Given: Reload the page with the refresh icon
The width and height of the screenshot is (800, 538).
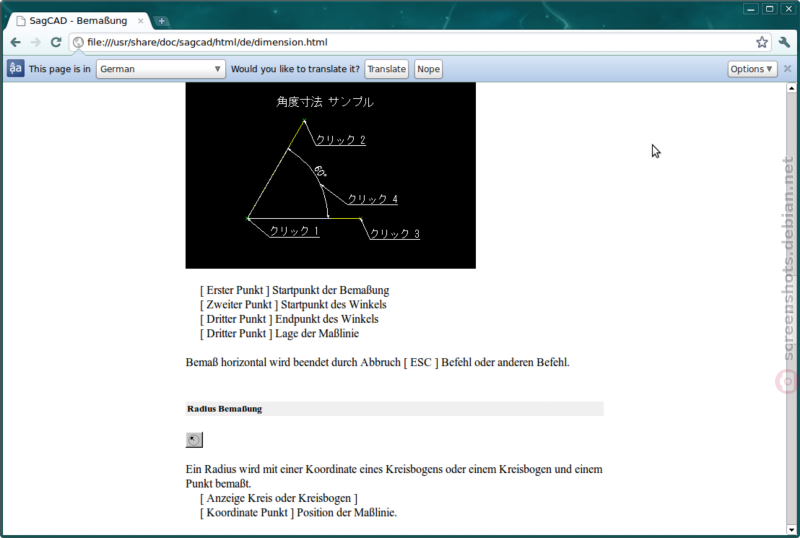Looking at the screenshot, I should coord(56,42).
